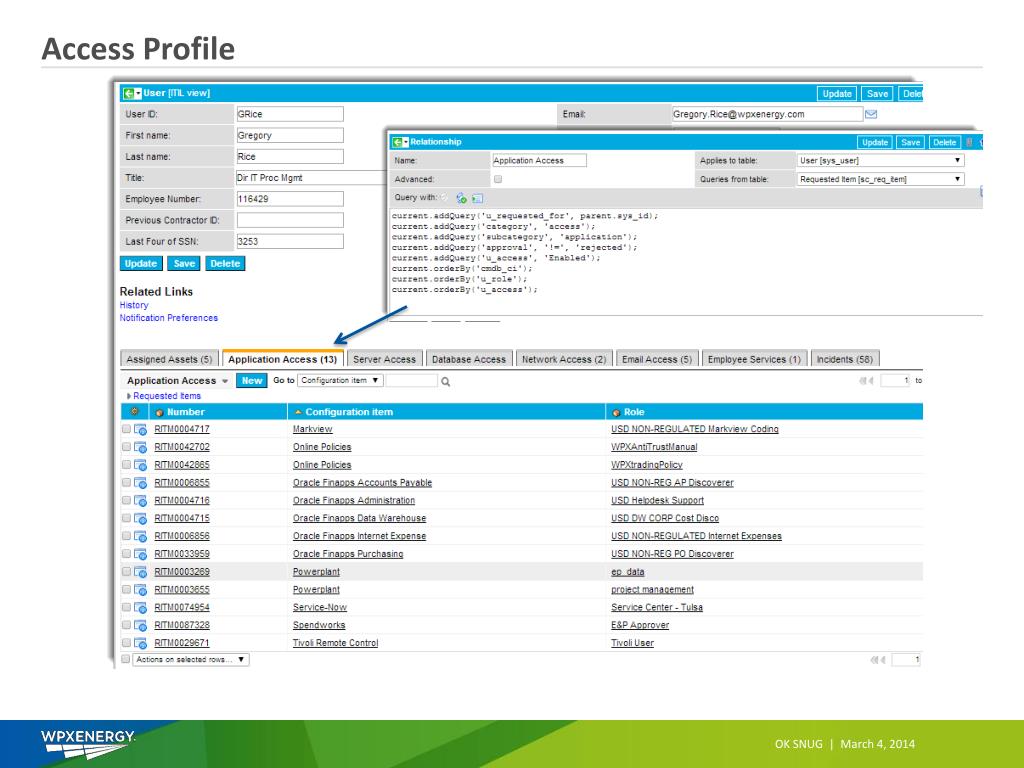The height and width of the screenshot is (768, 1024).
Task: Open preview icon for RITM0004716
Action: coord(140,500)
